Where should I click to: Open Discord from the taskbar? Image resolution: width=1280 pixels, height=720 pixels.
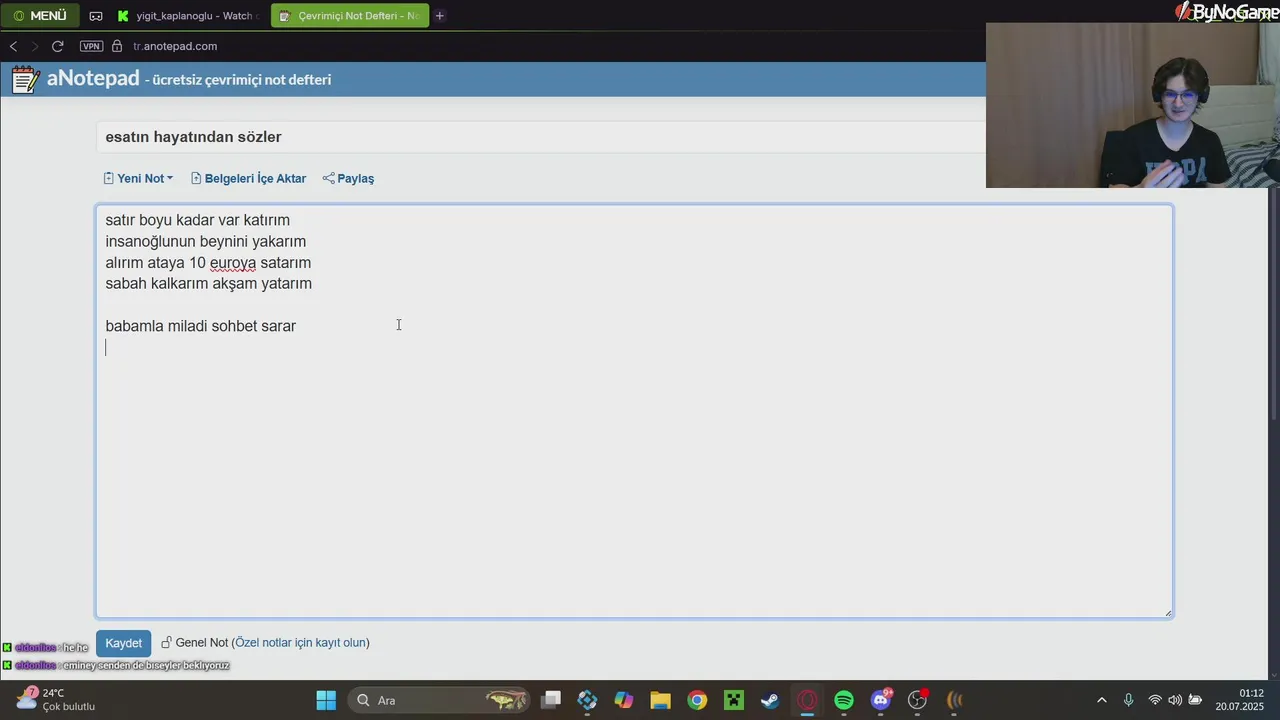(x=881, y=700)
